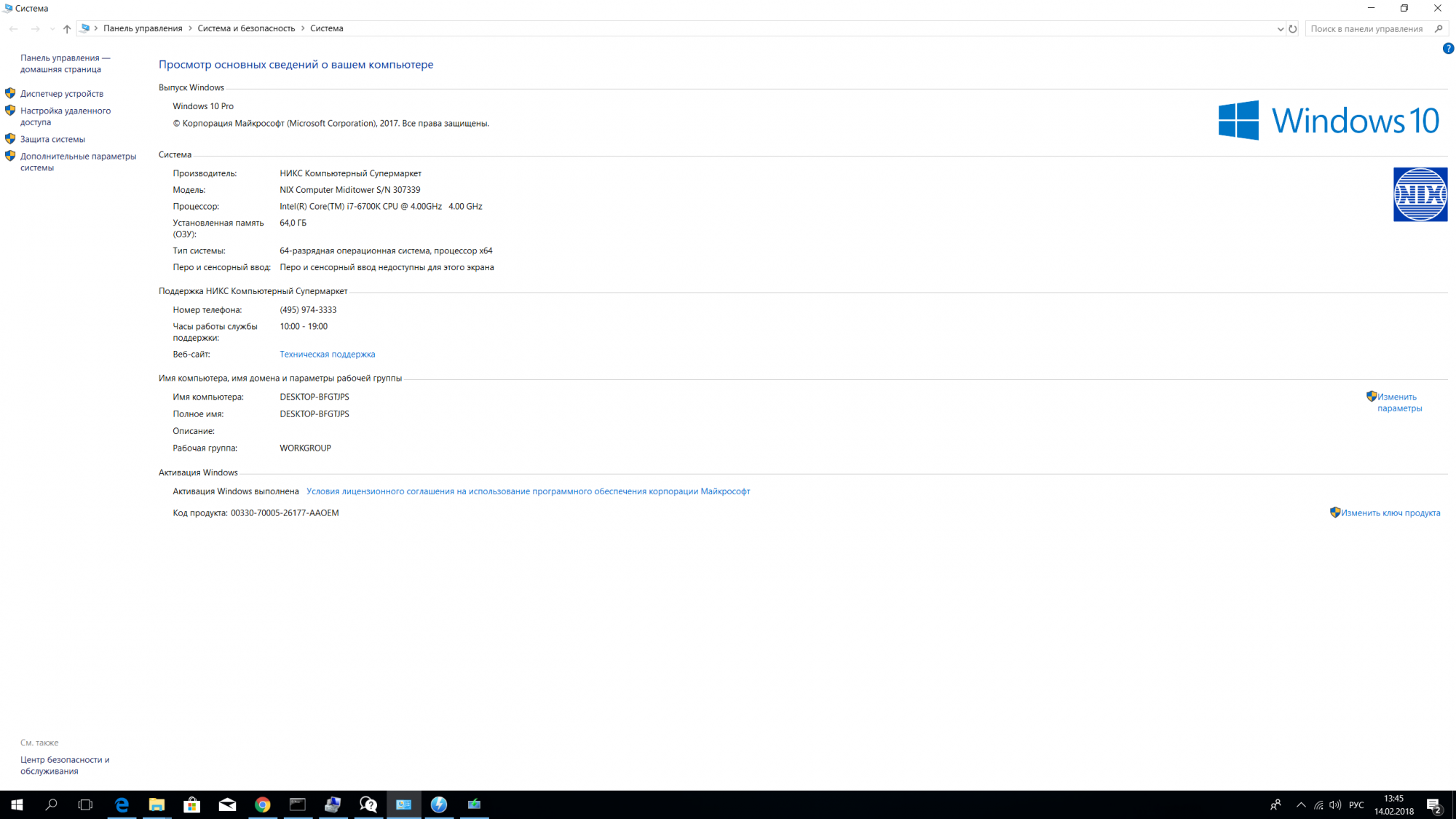Switch to the Command Prompt window on taskbar
1456x819 pixels.
[298, 804]
